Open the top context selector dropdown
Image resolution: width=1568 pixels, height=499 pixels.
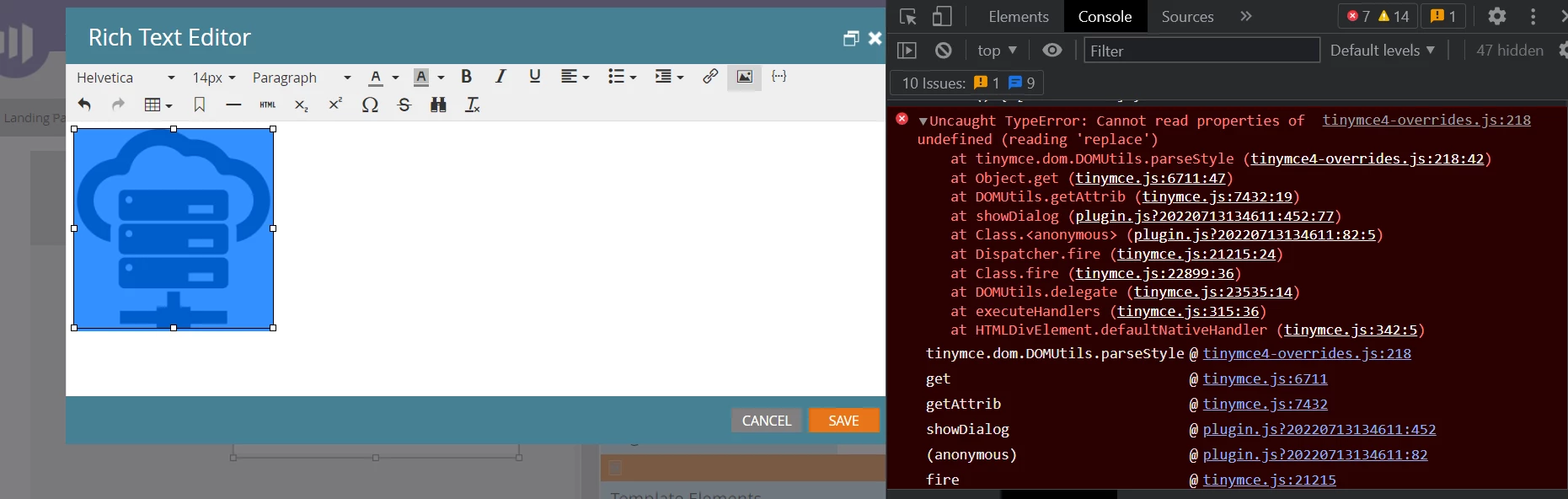coord(997,51)
